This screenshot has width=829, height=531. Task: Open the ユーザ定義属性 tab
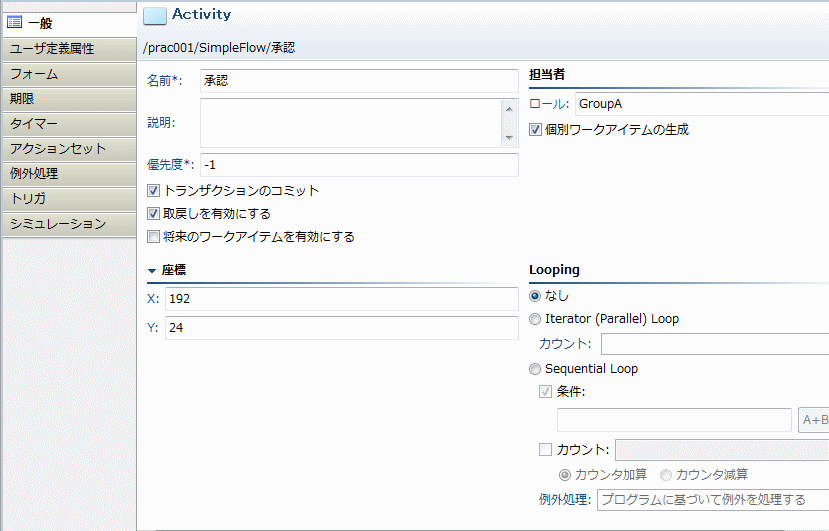[68, 49]
